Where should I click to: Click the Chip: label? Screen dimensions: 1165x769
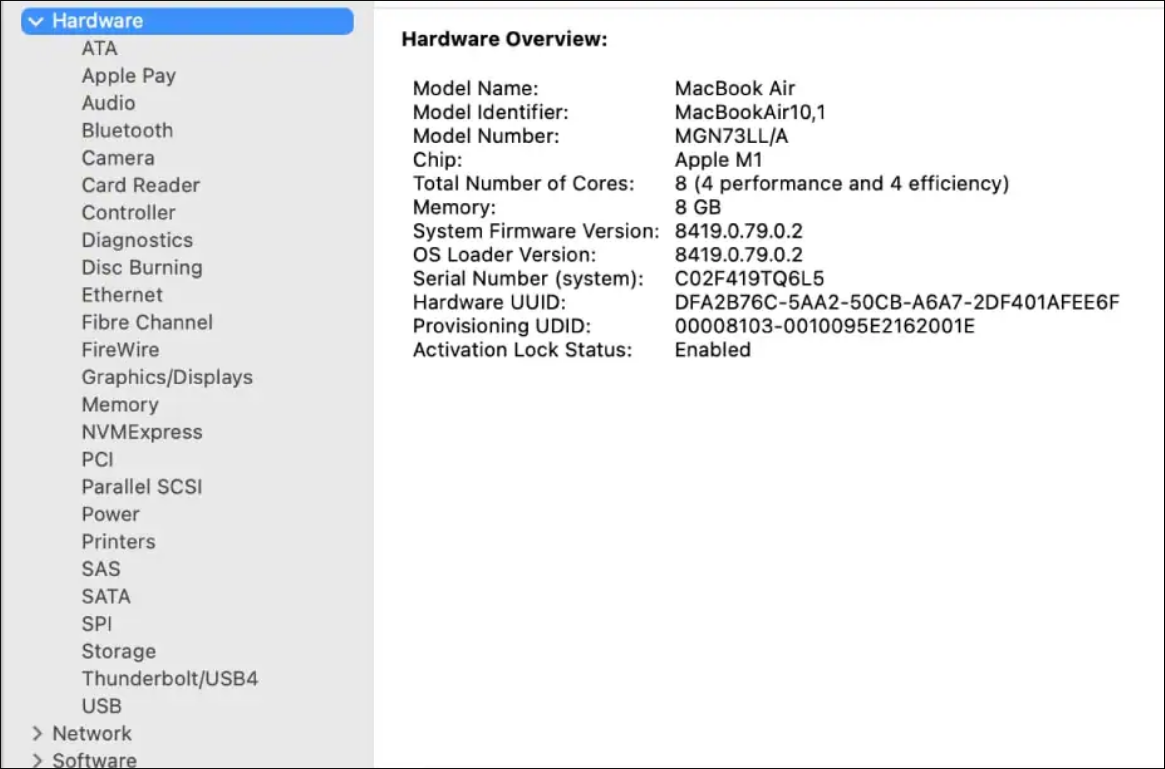tap(438, 160)
